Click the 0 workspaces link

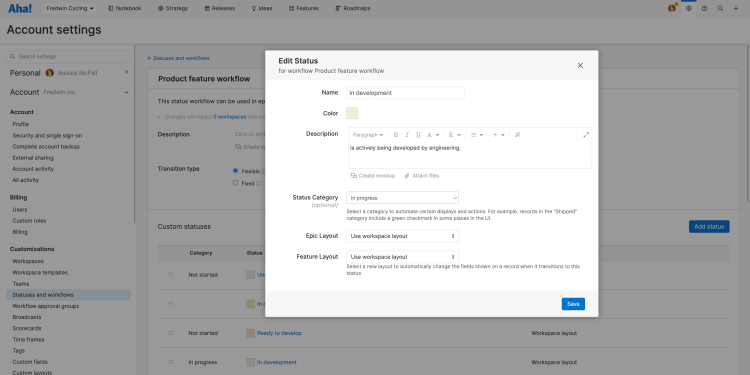(x=231, y=116)
